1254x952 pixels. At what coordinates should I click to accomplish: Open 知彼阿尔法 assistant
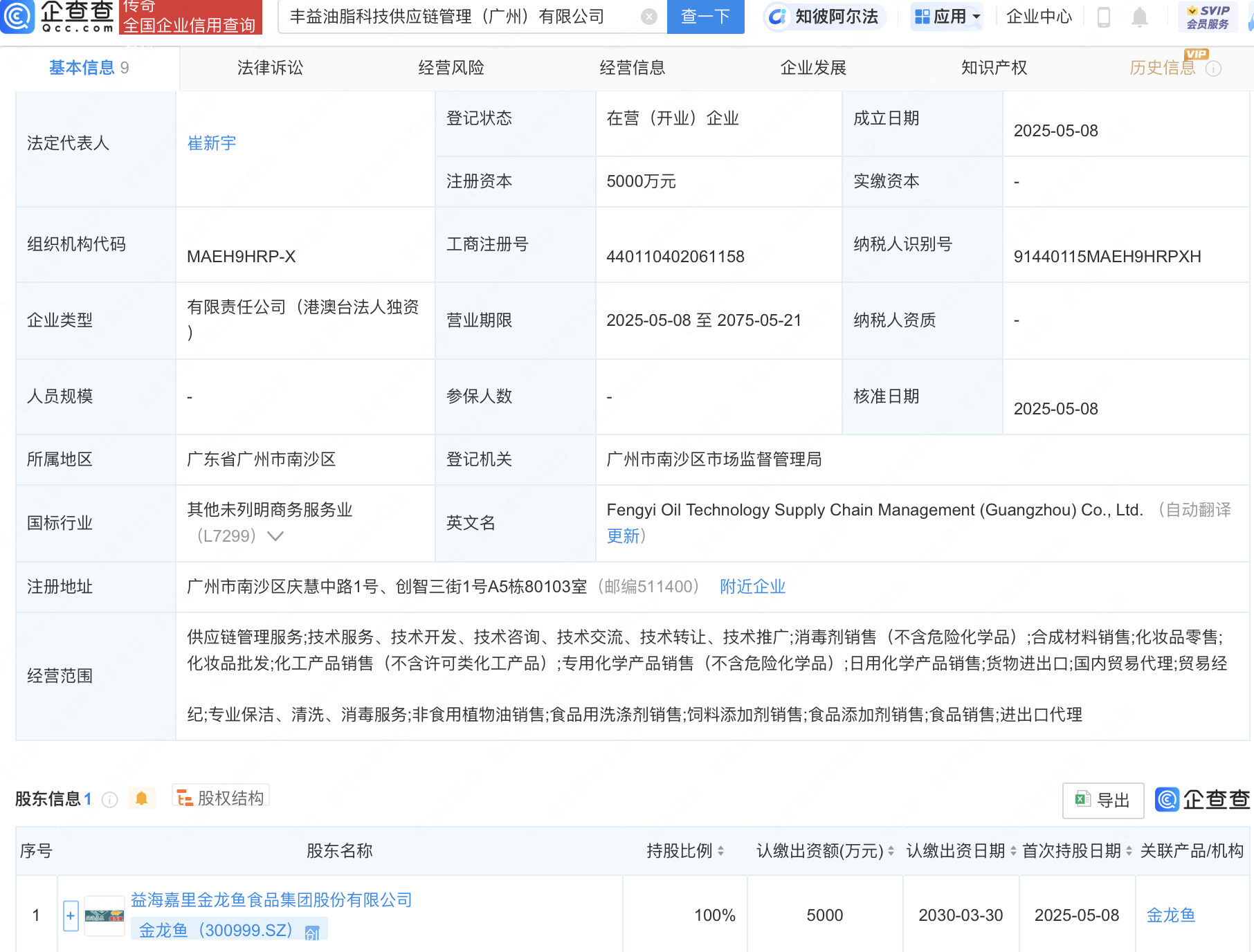click(x=824, y=17)
